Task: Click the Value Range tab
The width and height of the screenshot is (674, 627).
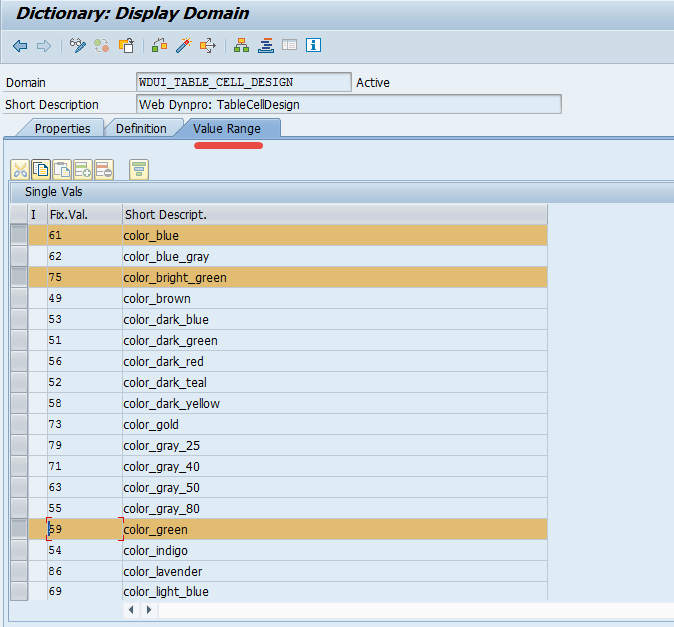Action: (227, 128)
